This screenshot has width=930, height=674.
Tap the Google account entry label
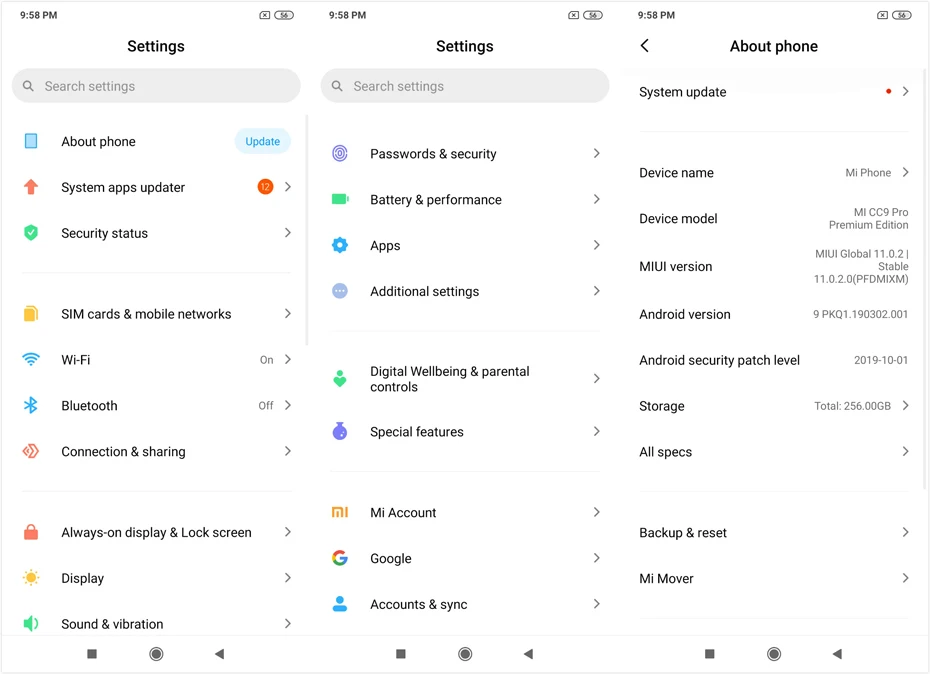tap(391, 558)
